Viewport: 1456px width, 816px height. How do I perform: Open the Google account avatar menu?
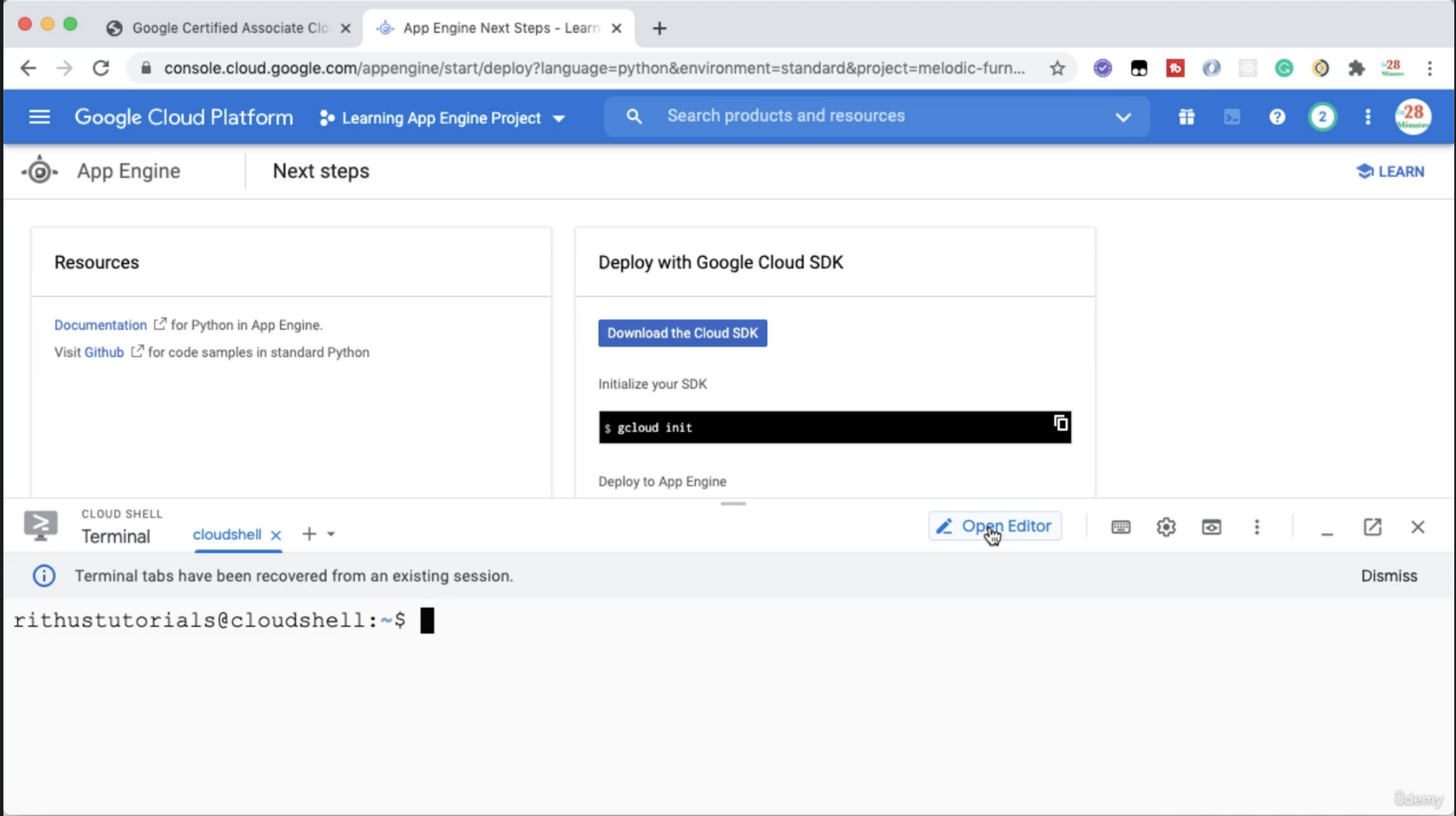tap(1412, 117)
